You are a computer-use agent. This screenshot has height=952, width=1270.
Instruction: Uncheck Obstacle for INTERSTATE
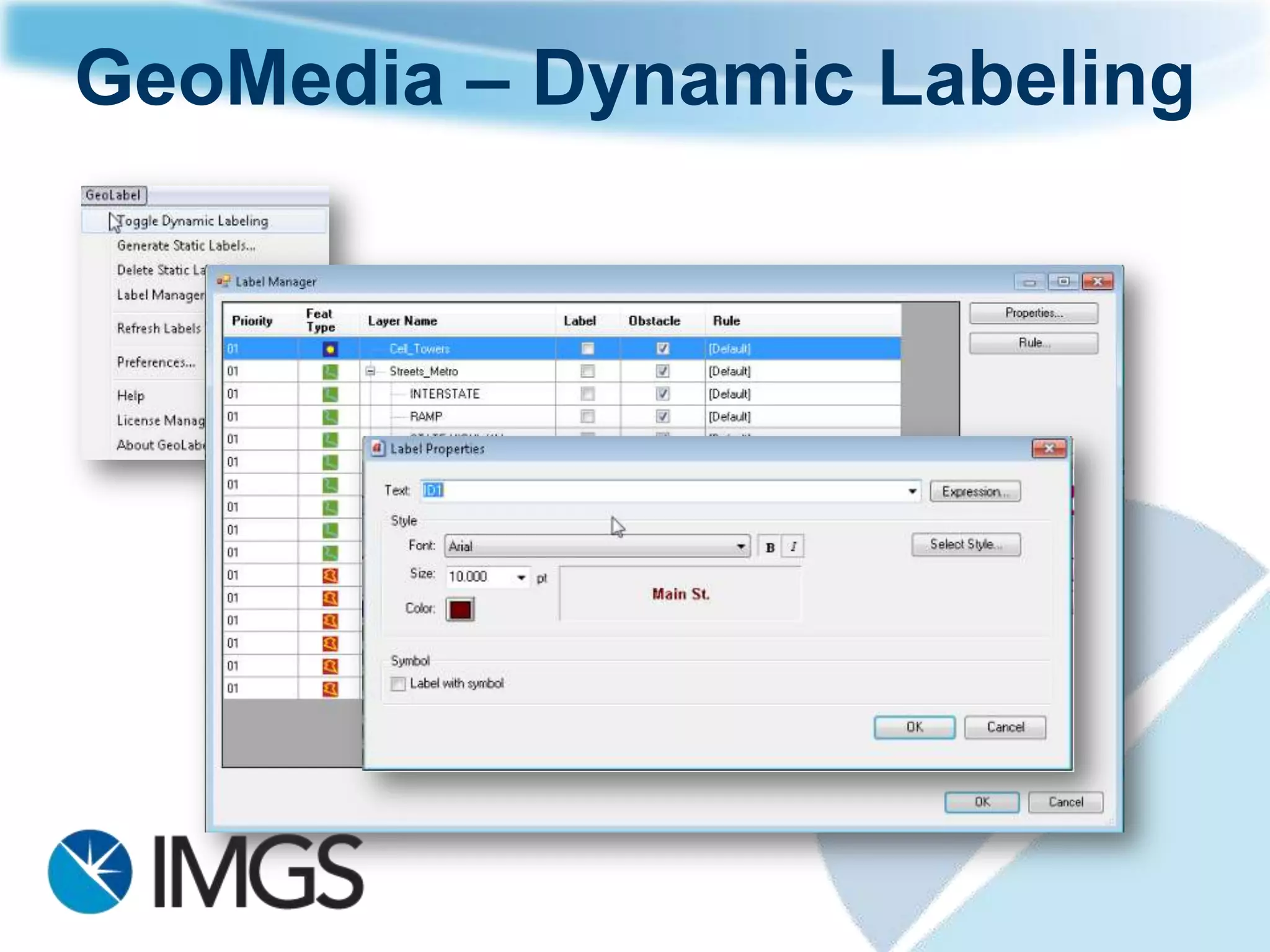(x=662, y=394)
